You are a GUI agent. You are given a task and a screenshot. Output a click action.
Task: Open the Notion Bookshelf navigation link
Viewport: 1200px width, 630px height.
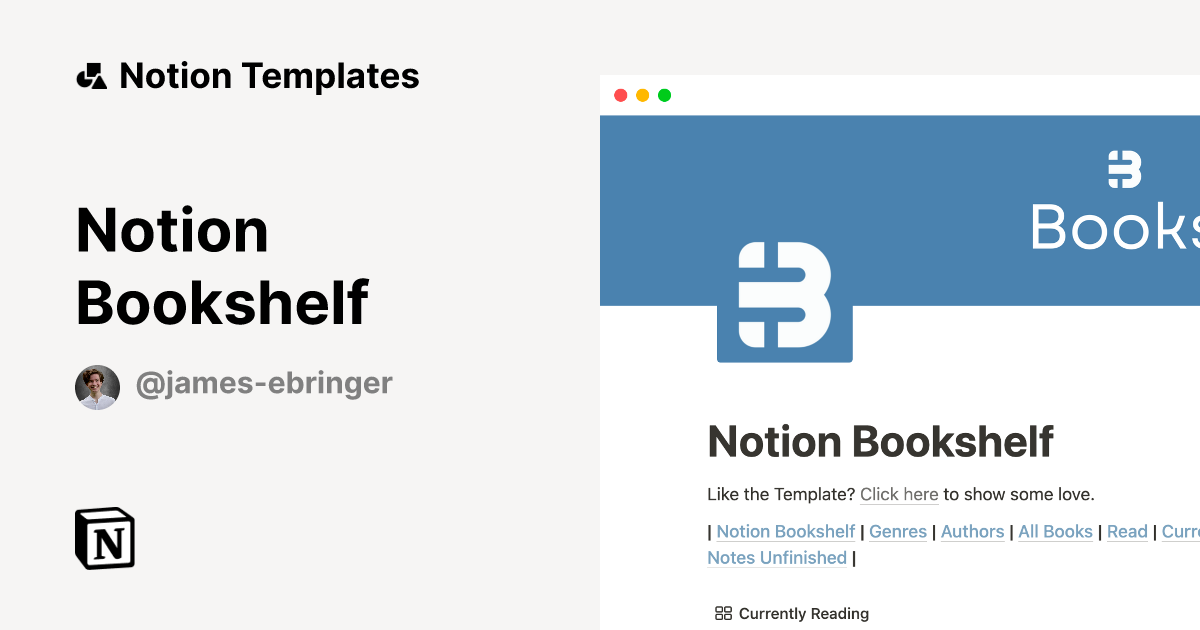(x=785, y=531)
